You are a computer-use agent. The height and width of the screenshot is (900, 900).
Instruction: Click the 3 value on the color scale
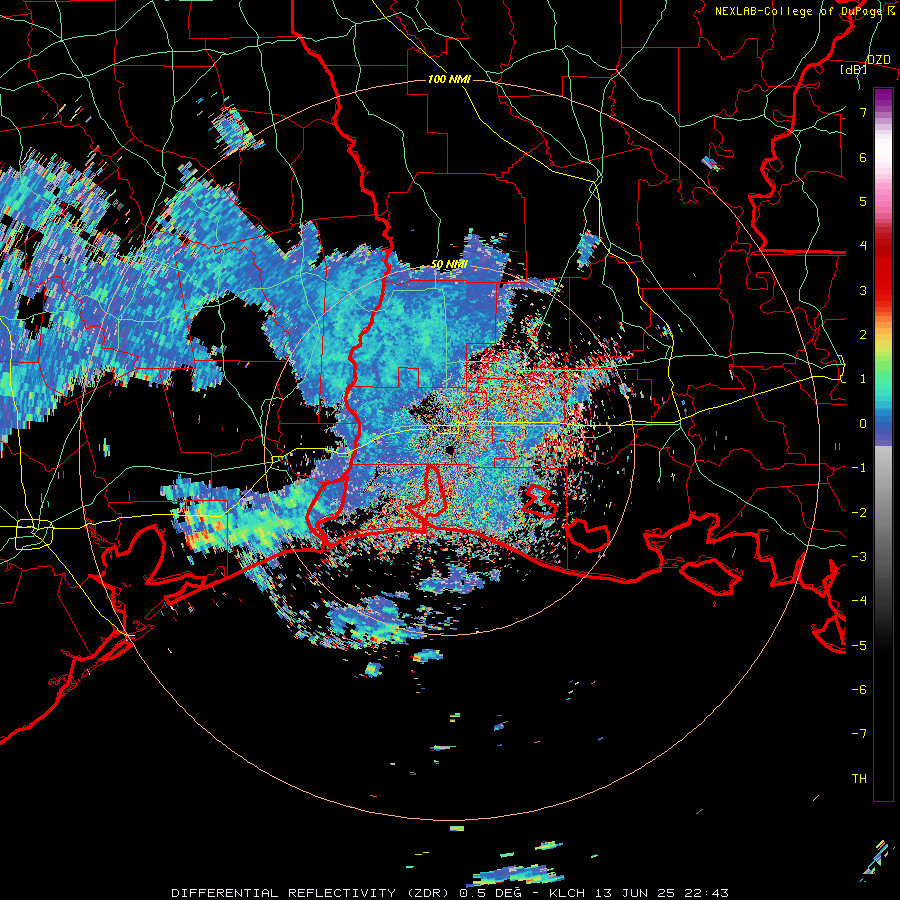(x=863, y=290)
